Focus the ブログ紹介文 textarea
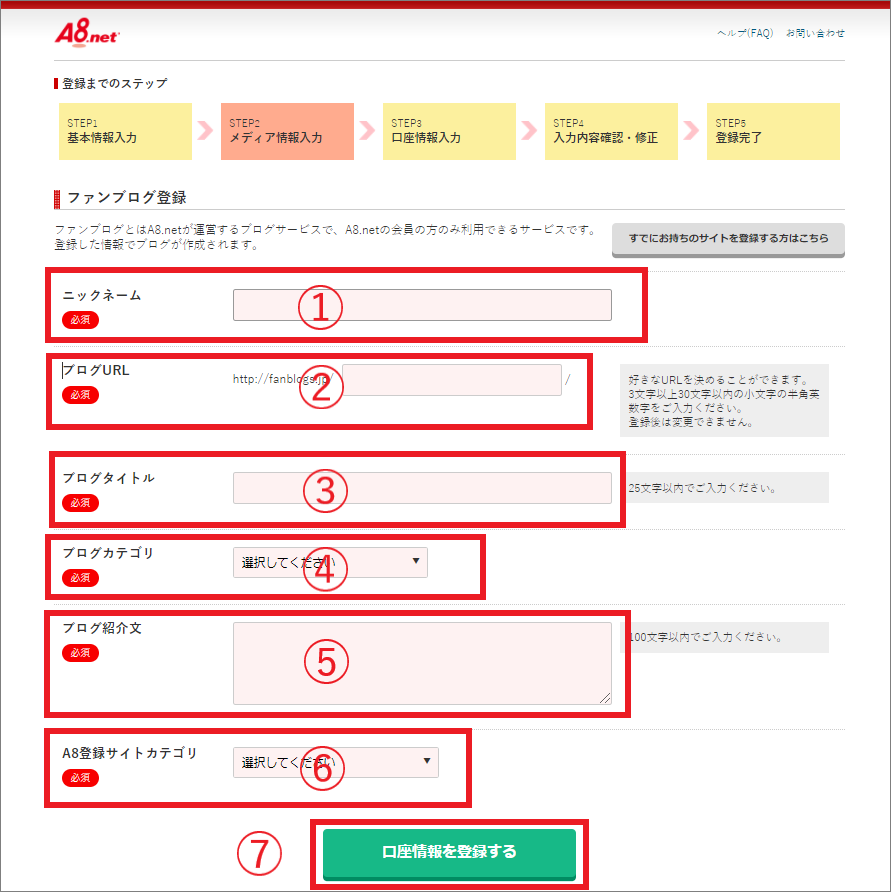This screenshot has height=892, width=891. click(422, 663)
